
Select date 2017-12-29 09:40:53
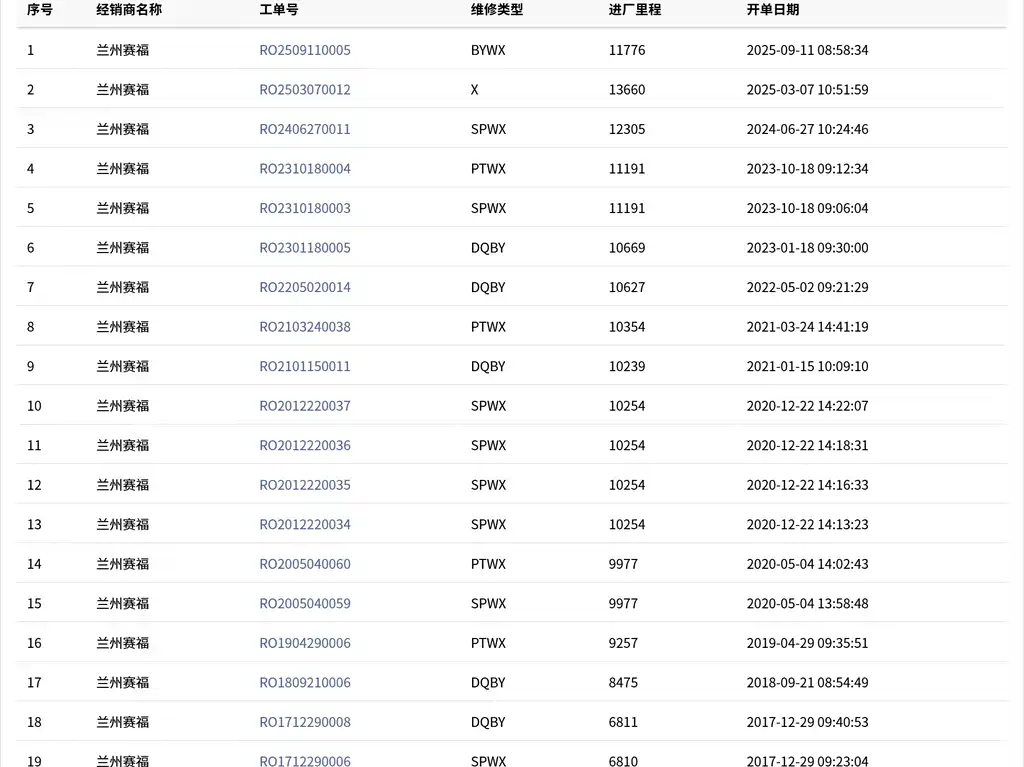tap(807, 722)
